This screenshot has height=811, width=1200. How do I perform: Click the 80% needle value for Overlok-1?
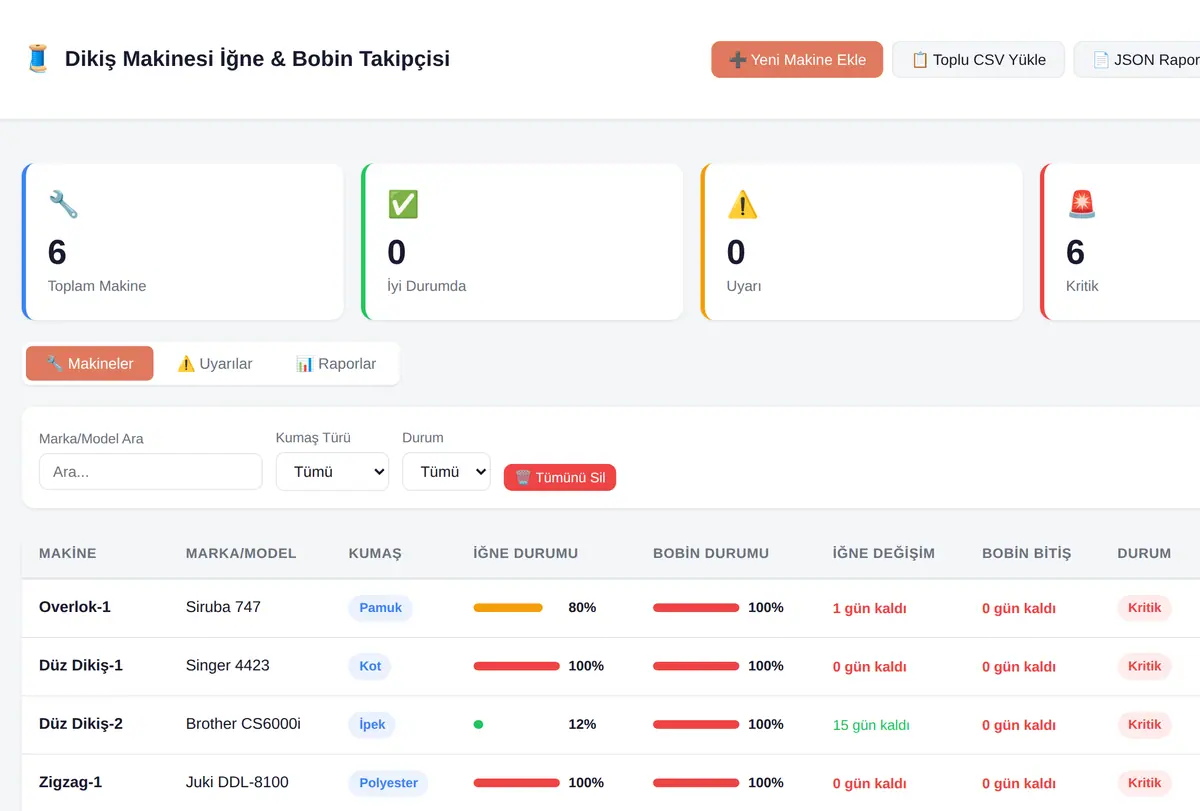point(582,608)
